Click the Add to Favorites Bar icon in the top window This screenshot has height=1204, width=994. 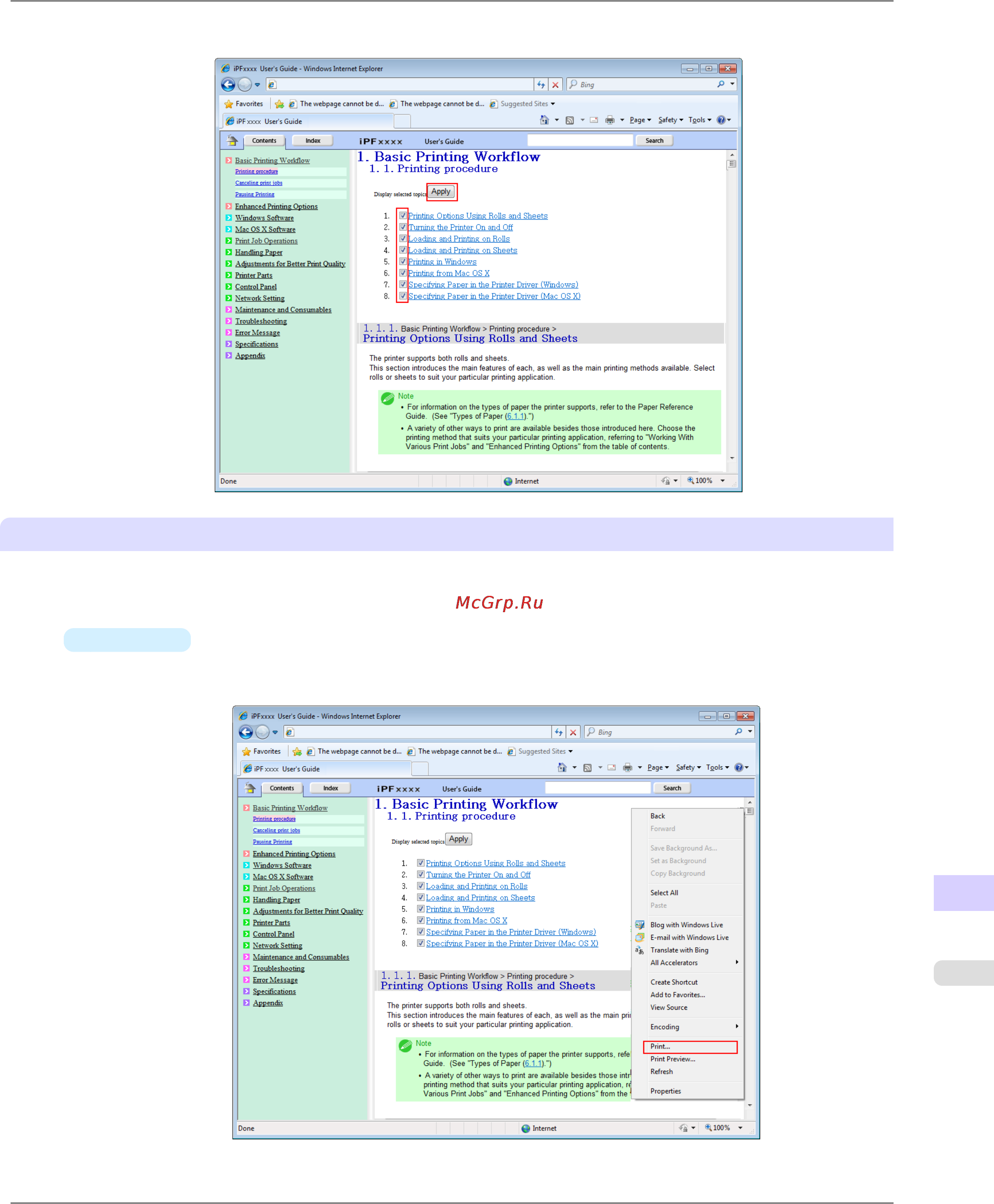[279, 104]
